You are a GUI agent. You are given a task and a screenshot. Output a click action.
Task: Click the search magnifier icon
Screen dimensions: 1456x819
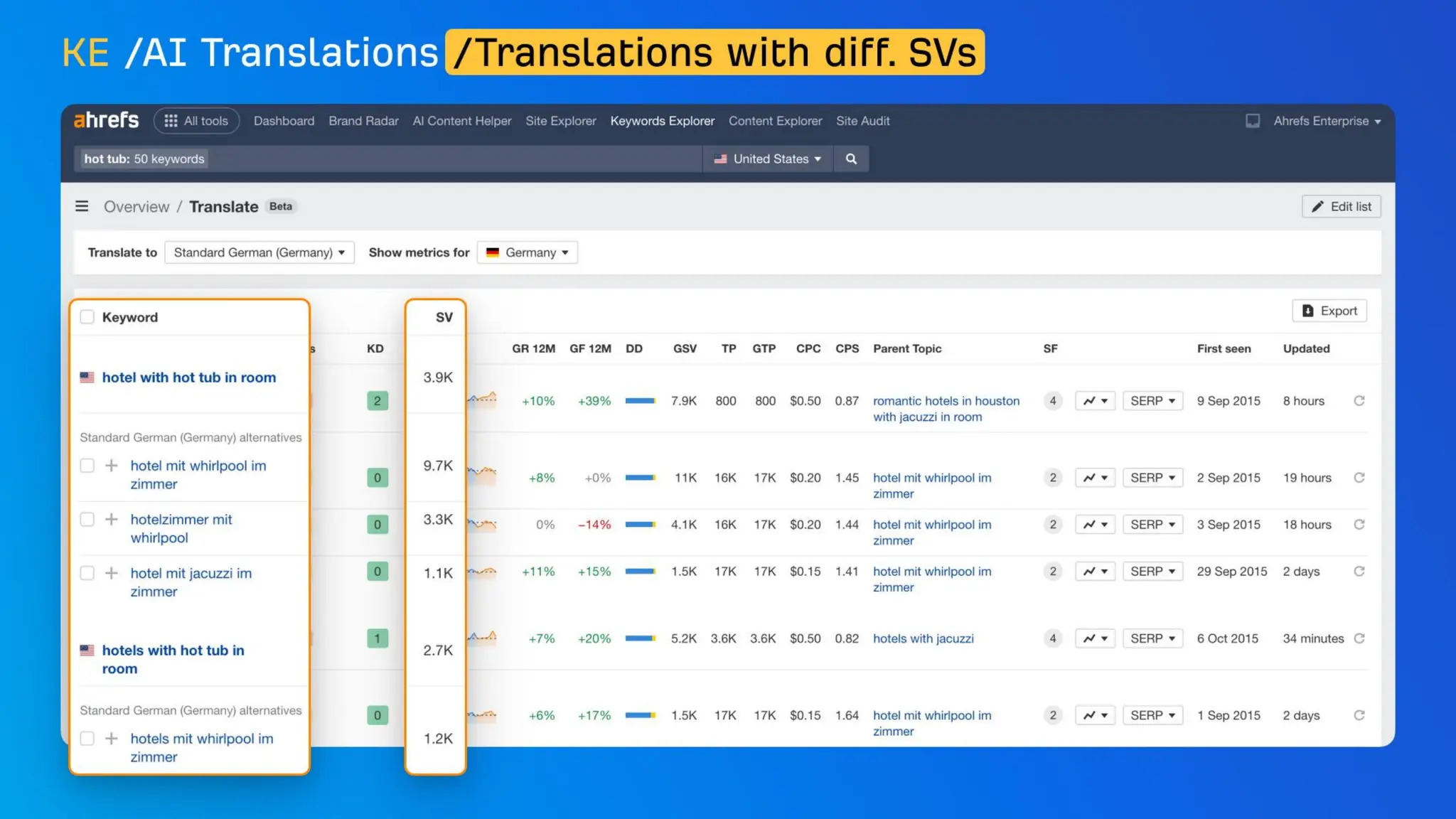[851, 159]
